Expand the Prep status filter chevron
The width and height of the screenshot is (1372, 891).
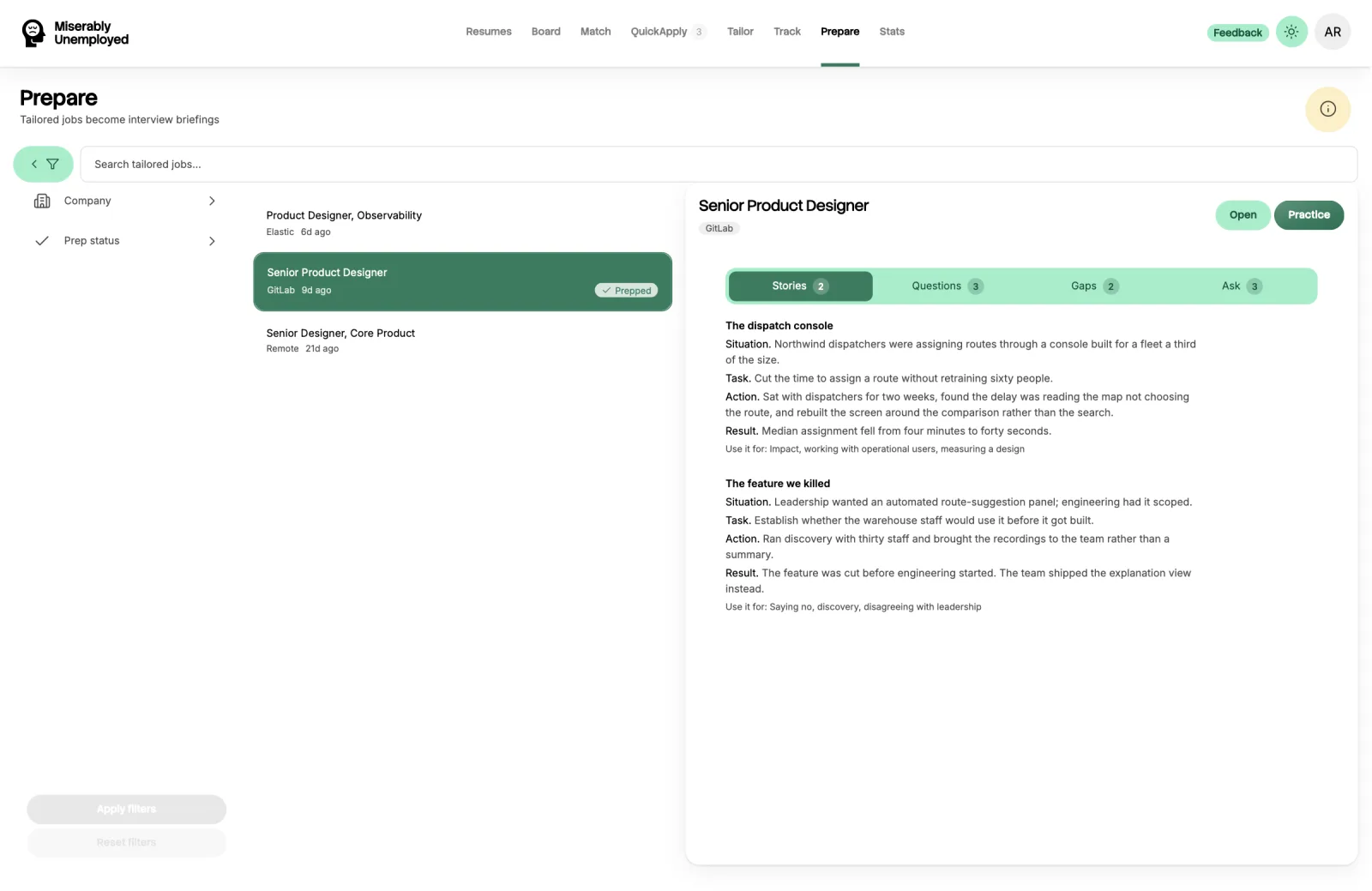coord(212,241)
